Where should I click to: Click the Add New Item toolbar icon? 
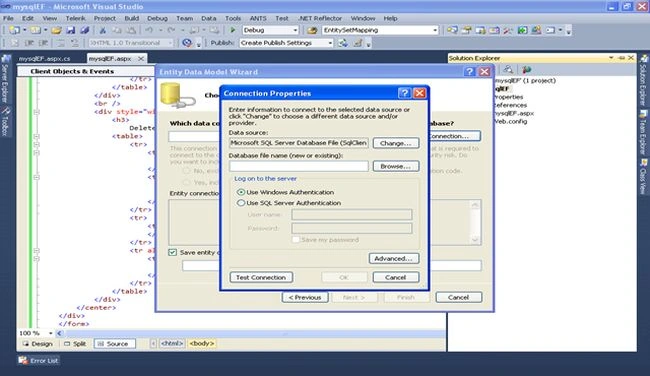point(36,30)
